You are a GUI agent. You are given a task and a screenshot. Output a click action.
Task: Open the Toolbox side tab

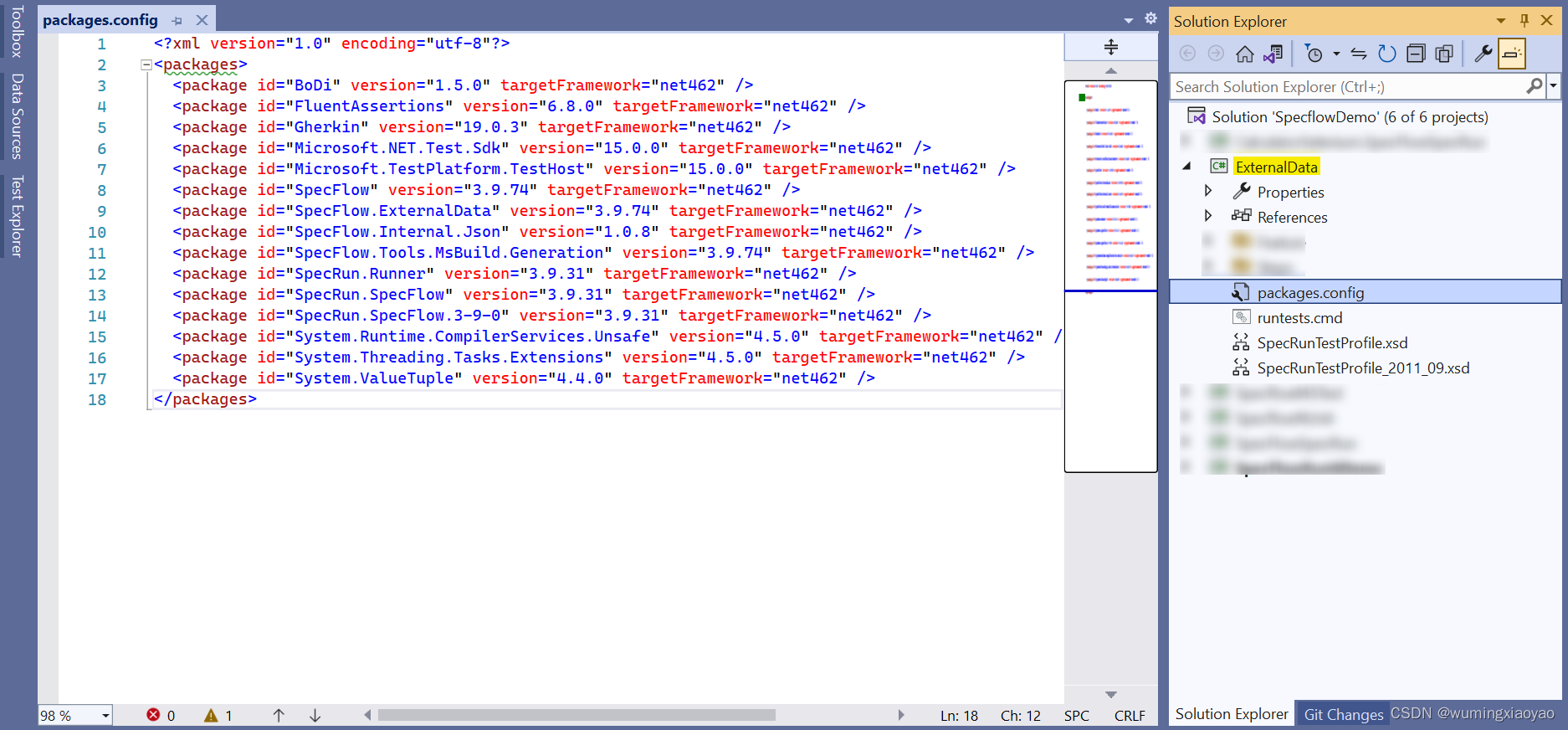17,30
